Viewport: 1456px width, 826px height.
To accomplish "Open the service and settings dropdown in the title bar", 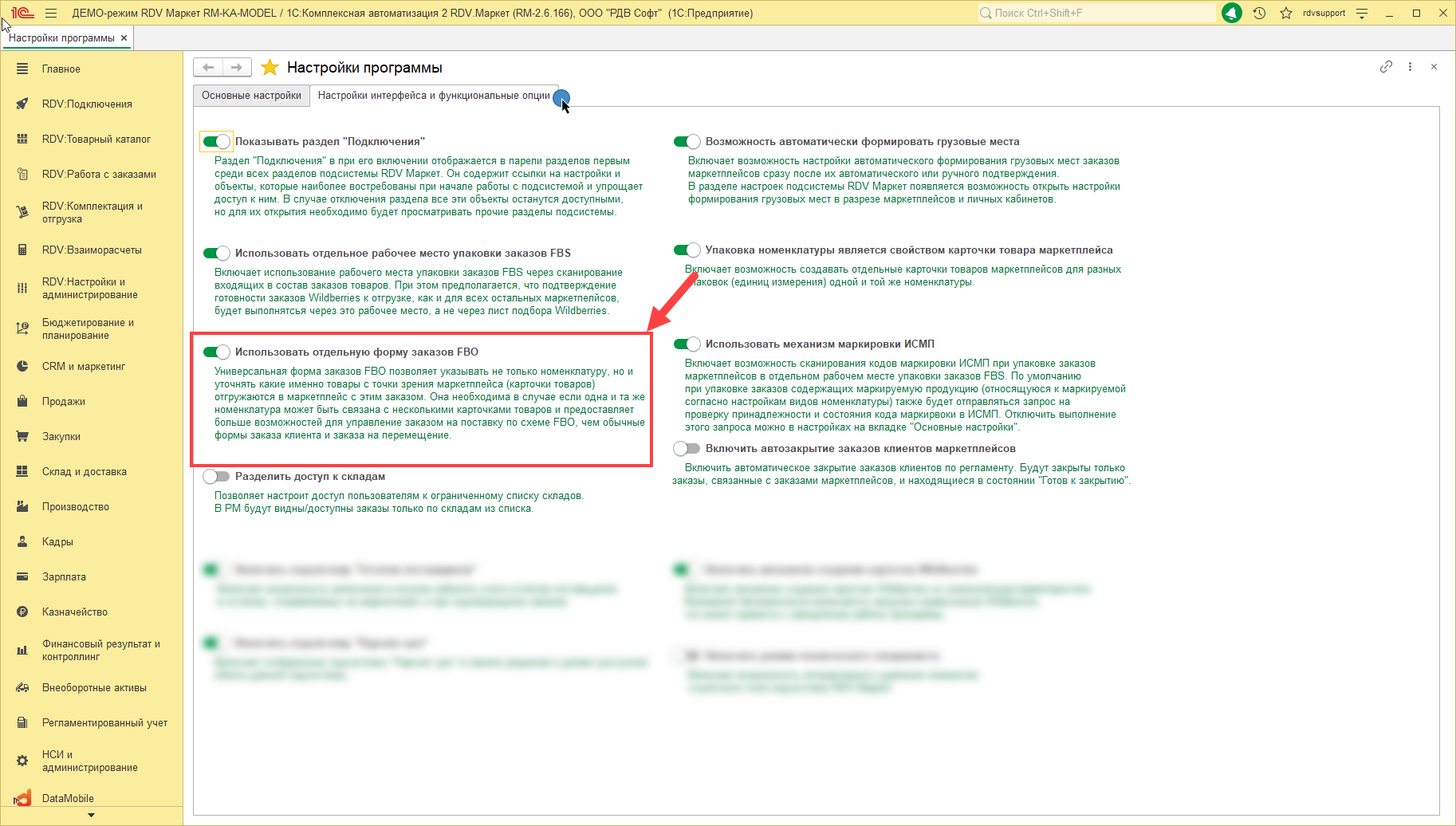I will [x=1362, y=13].
